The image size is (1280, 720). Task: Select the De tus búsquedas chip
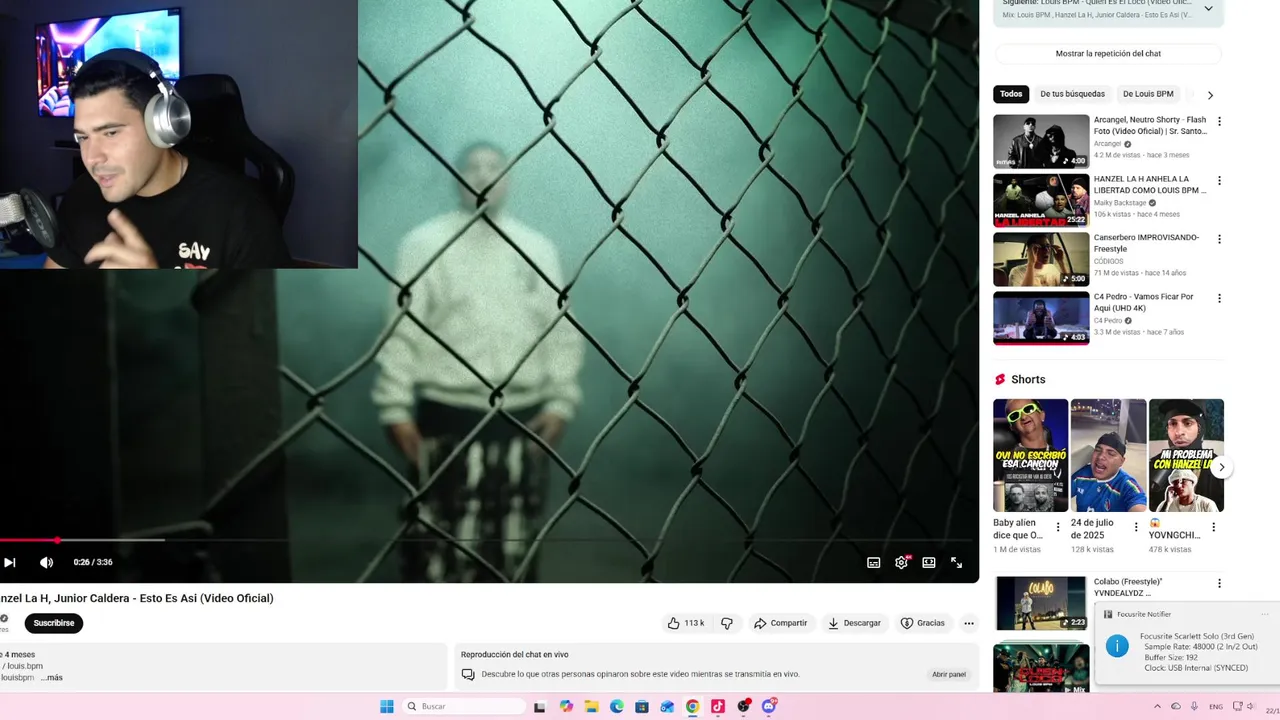click(x=1072, y=94)
